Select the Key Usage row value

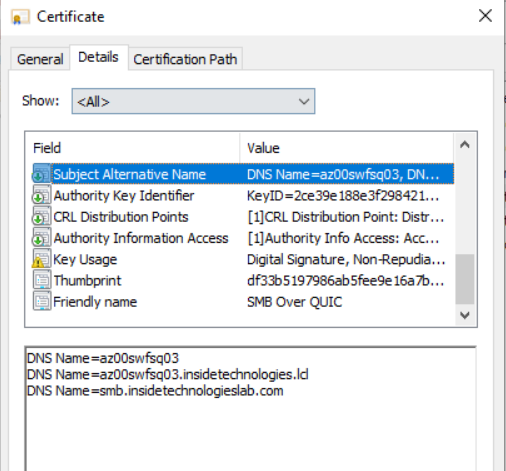click(346, 259)
